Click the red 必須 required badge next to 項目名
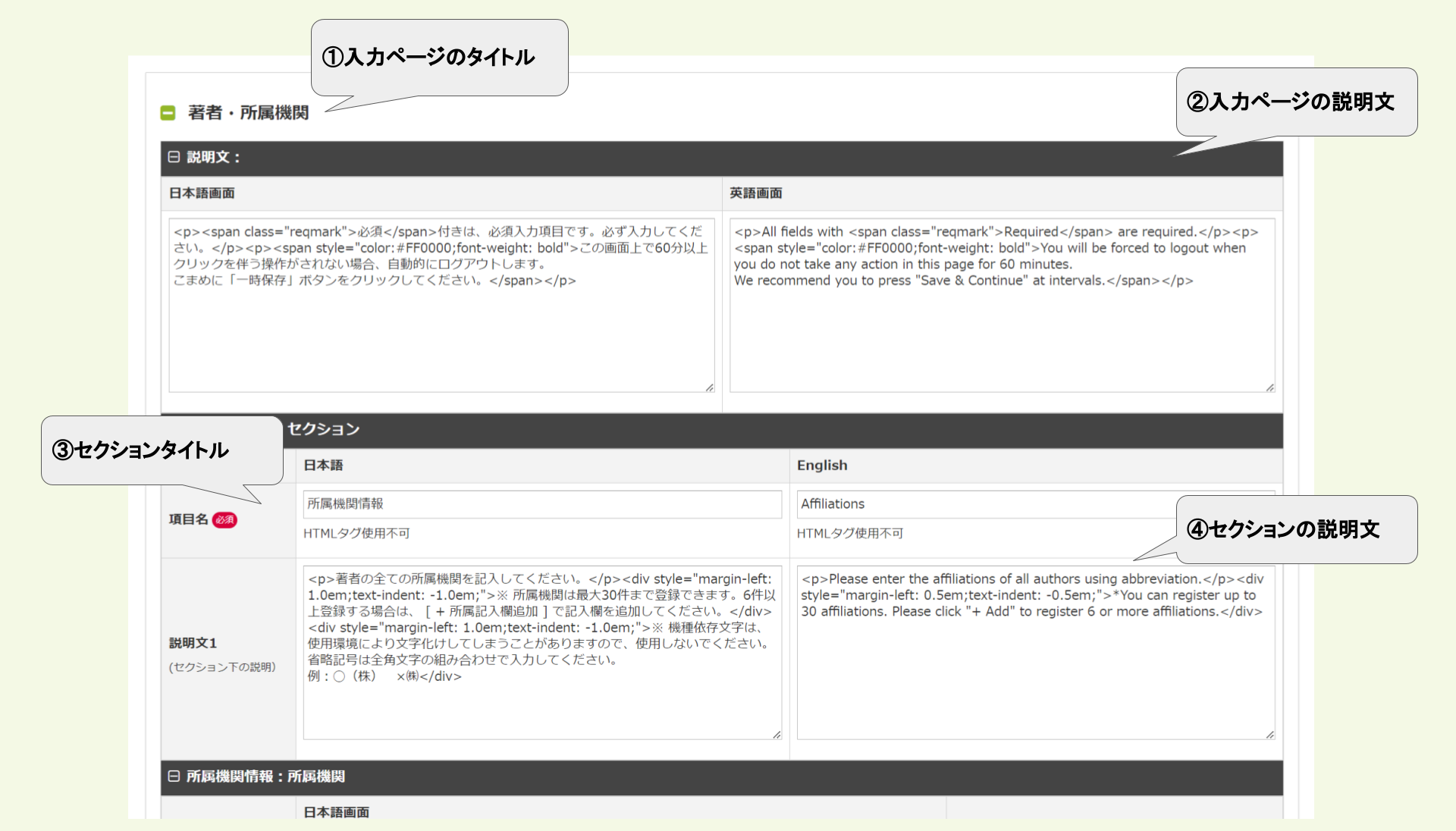 (223, 520)
